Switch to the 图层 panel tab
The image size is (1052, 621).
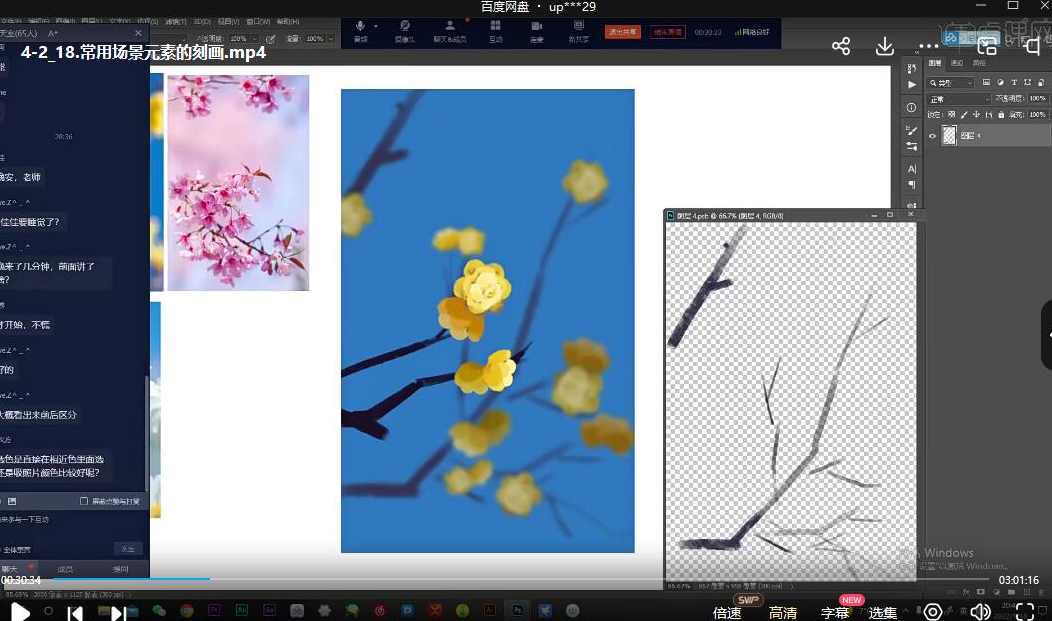tap(935, 63)
